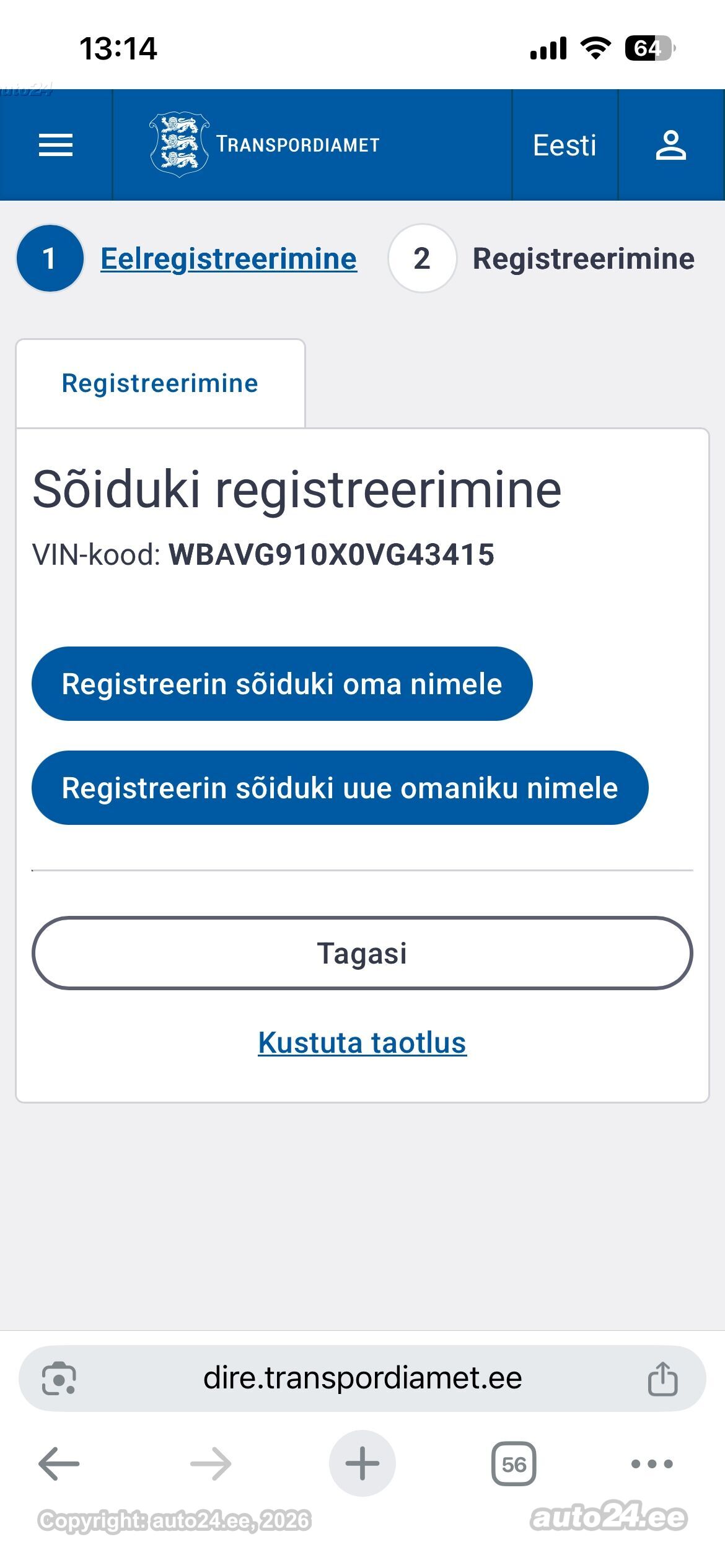Open the tab switcher showing 56
The width and height of the screenshot is (725, 1568).
click(x=514, y=1464)
